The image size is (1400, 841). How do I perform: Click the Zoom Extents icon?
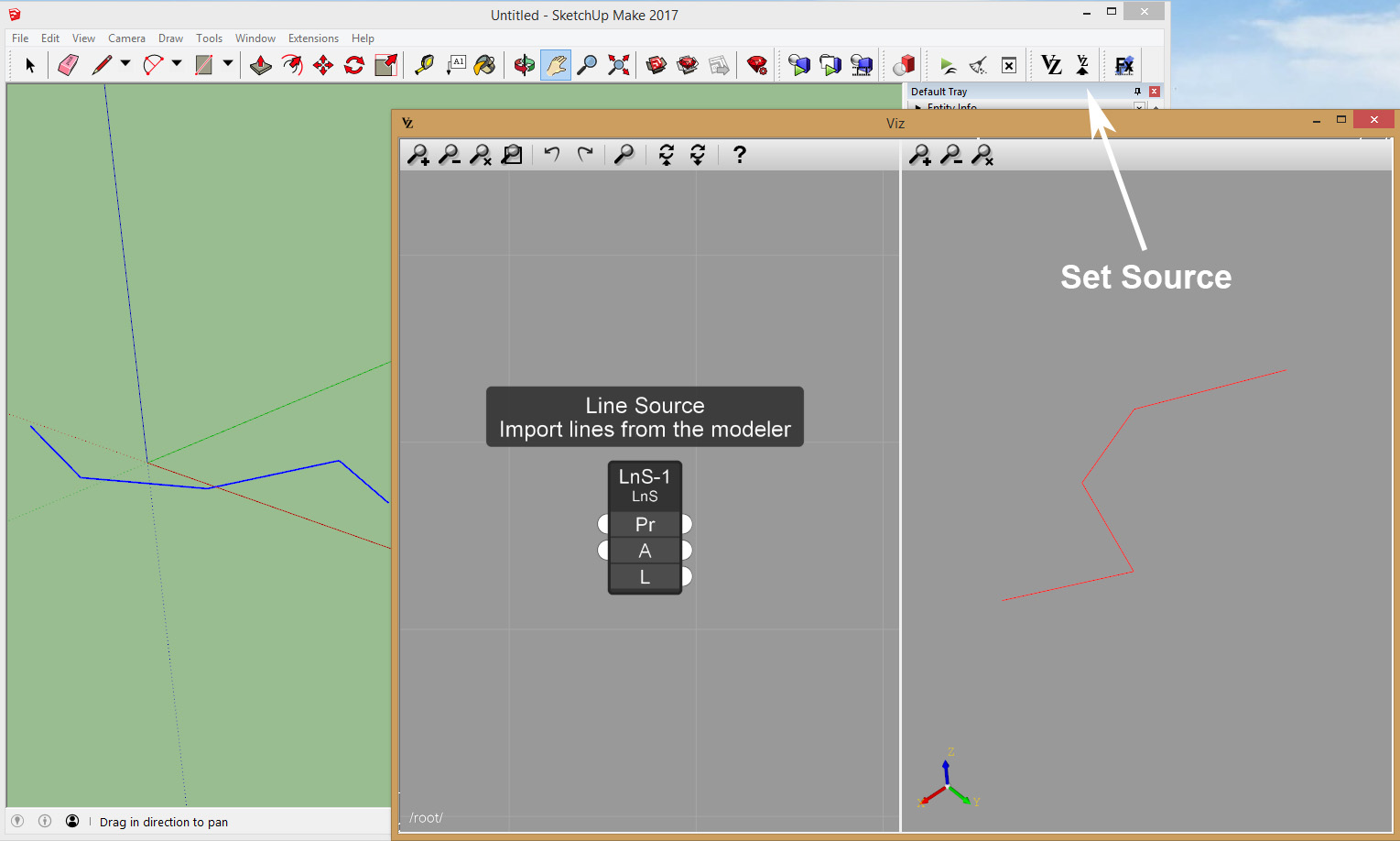[619, 65]
